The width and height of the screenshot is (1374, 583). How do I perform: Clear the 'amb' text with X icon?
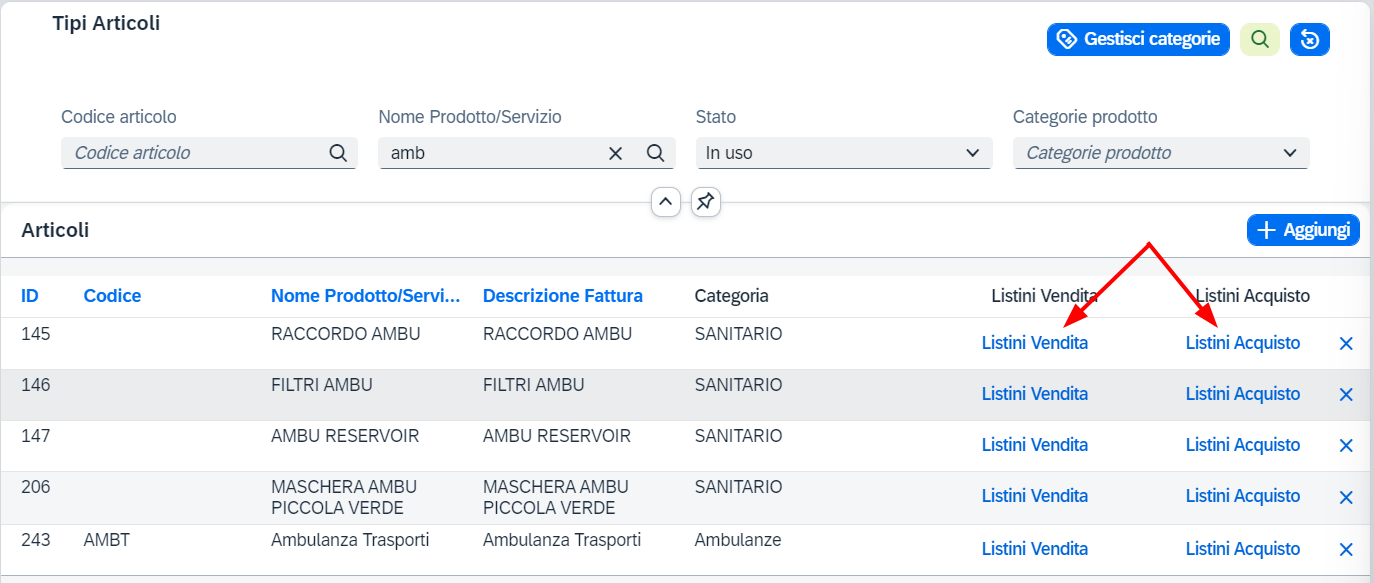point(616,153)
